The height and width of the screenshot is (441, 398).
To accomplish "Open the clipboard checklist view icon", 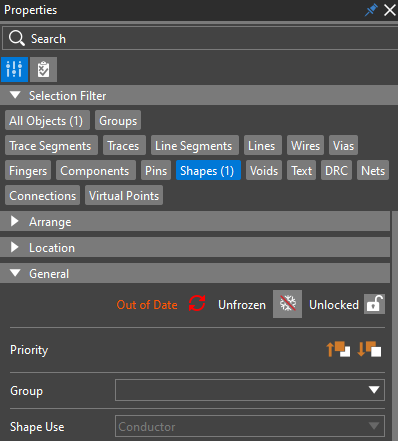I will [43, 69].
